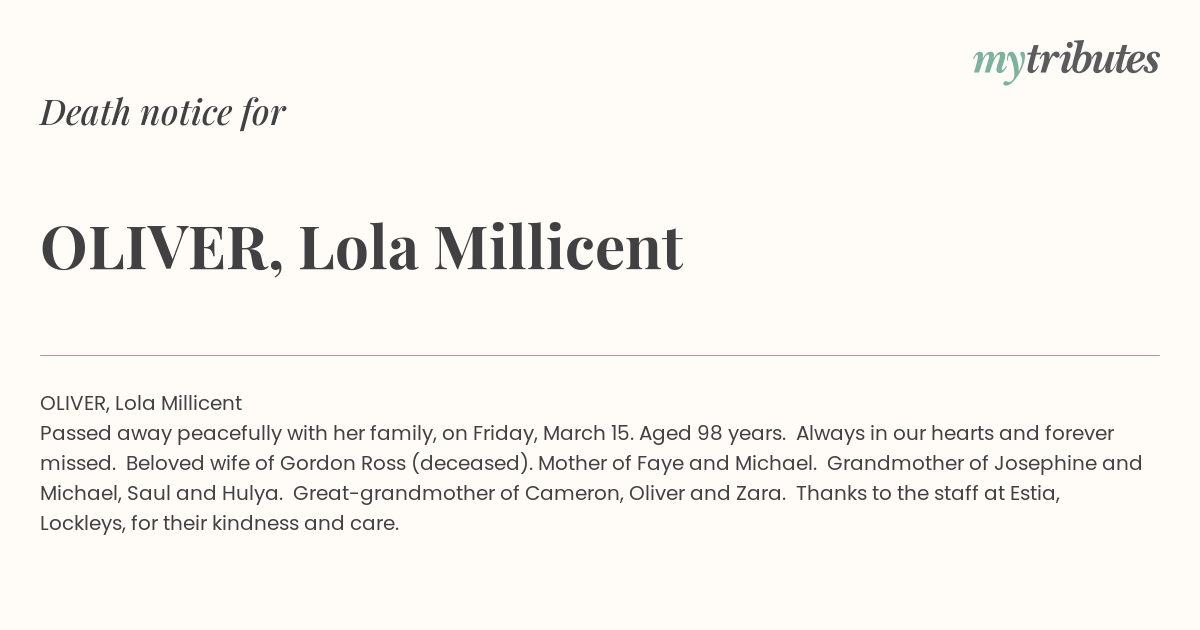Click the name 'Zara' in the notice
Screen dimensions: 1200x630
[760, 493]
